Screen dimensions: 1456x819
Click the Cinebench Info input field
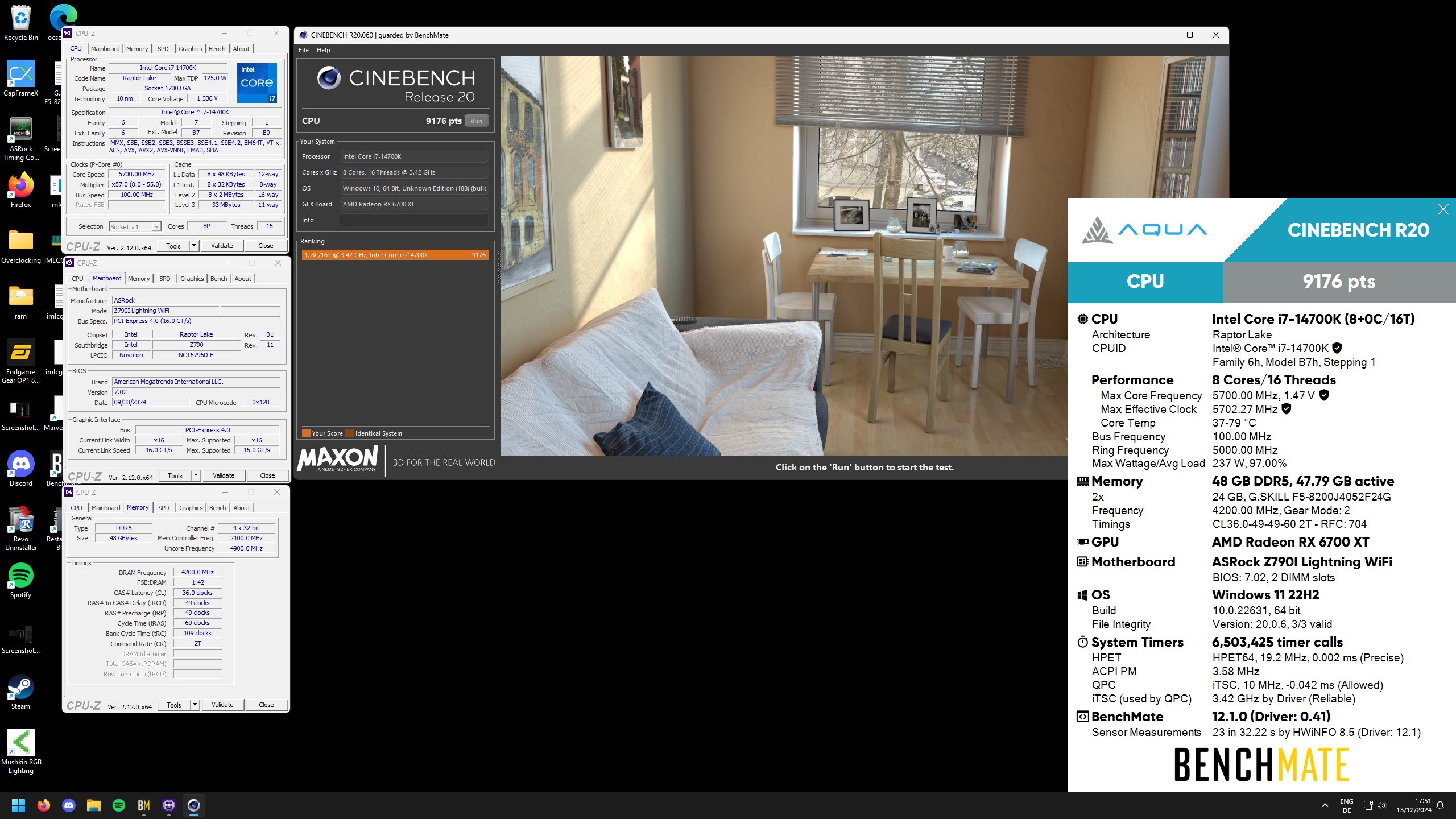414,220
